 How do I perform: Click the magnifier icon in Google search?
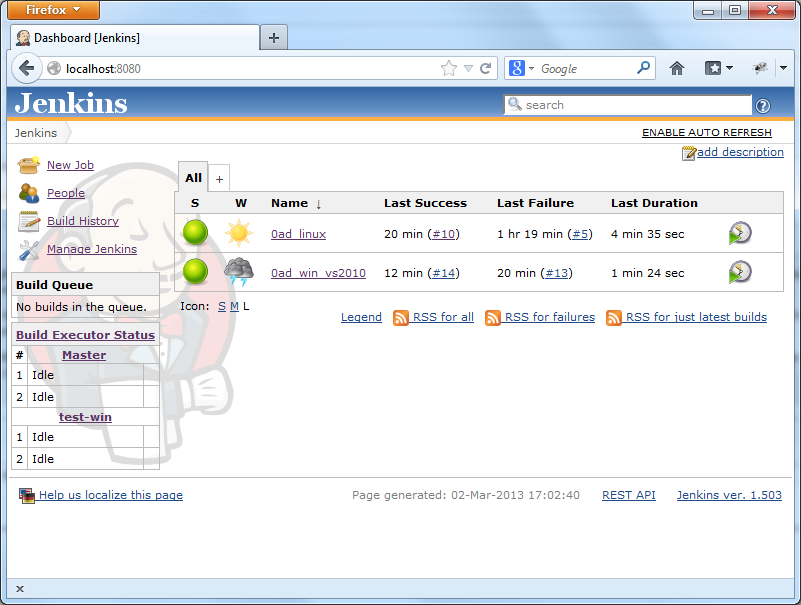(x=643, y=67)
